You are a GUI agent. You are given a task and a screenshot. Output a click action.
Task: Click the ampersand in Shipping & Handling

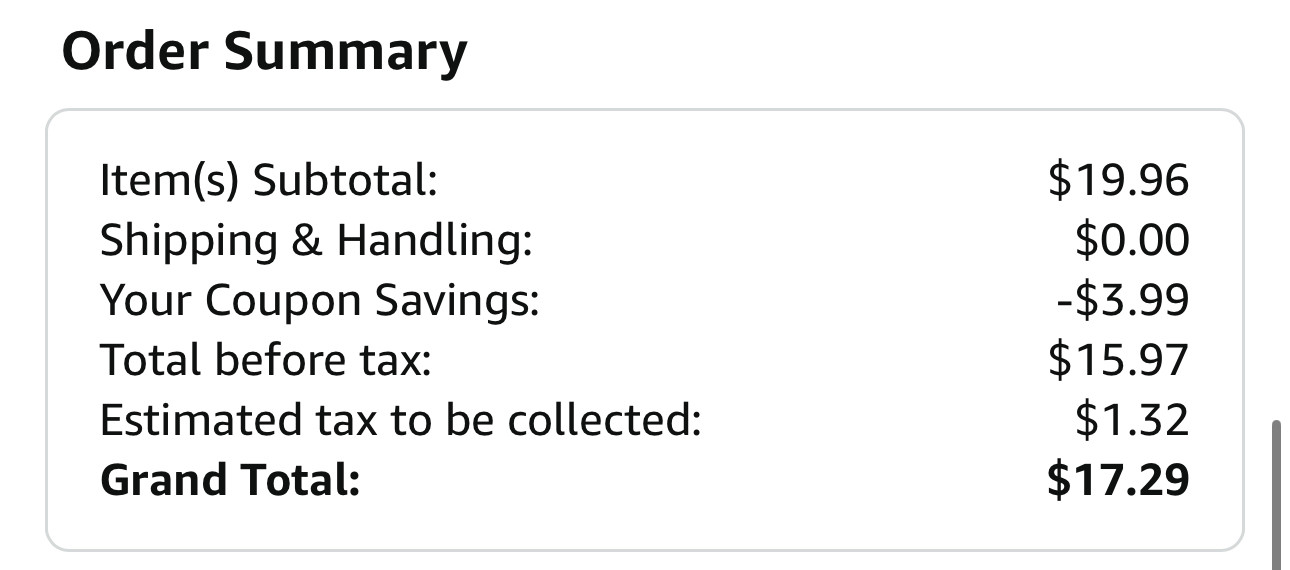tap(308, 241)
